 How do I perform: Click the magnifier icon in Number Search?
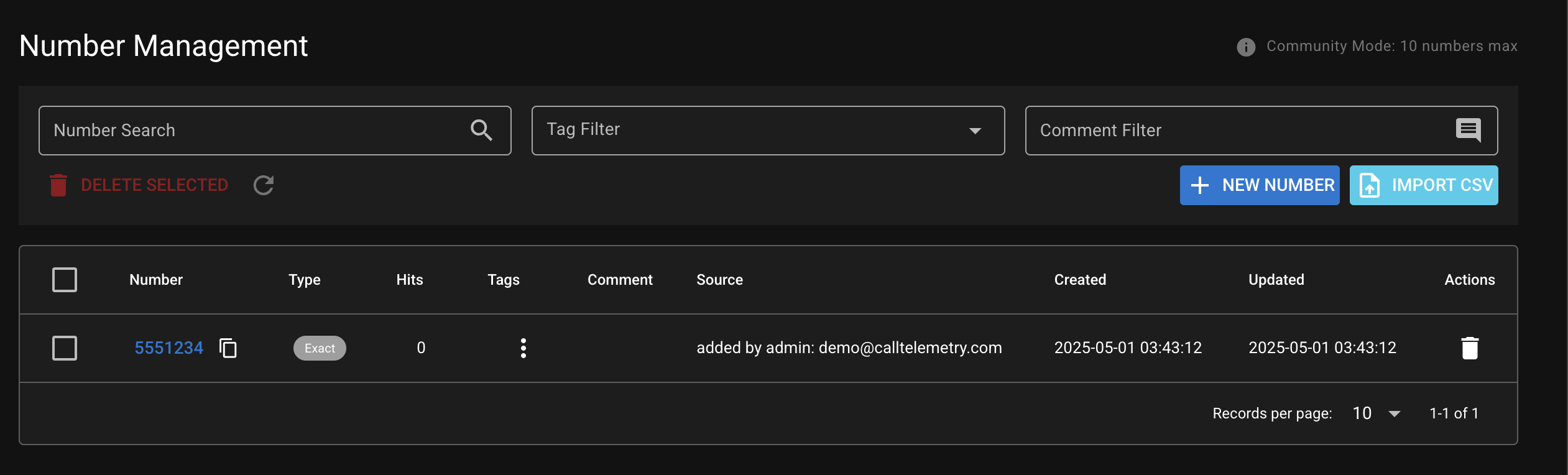pos(481,131)
